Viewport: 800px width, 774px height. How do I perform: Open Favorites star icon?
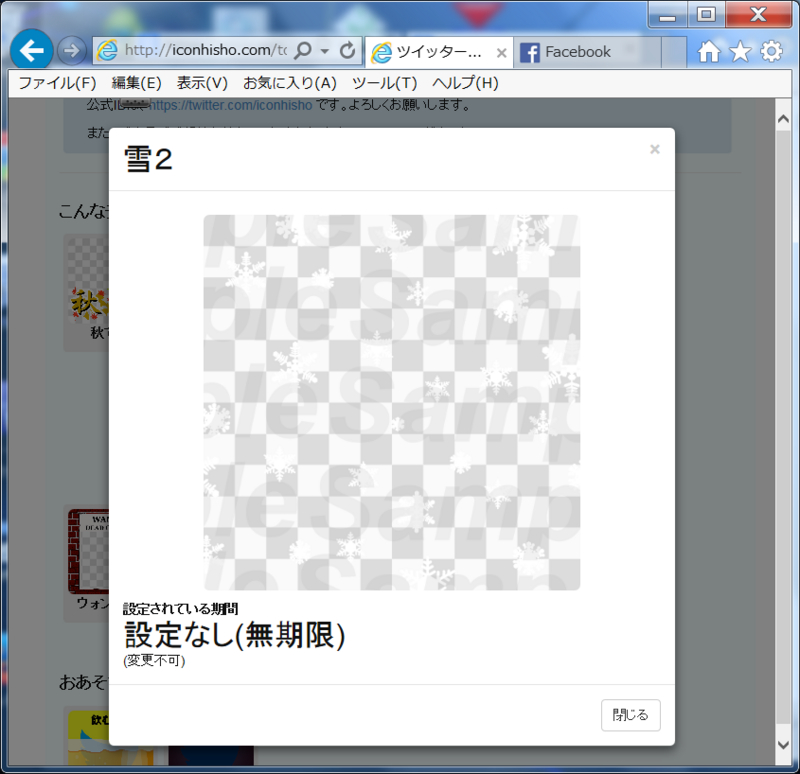coord(740,52)
